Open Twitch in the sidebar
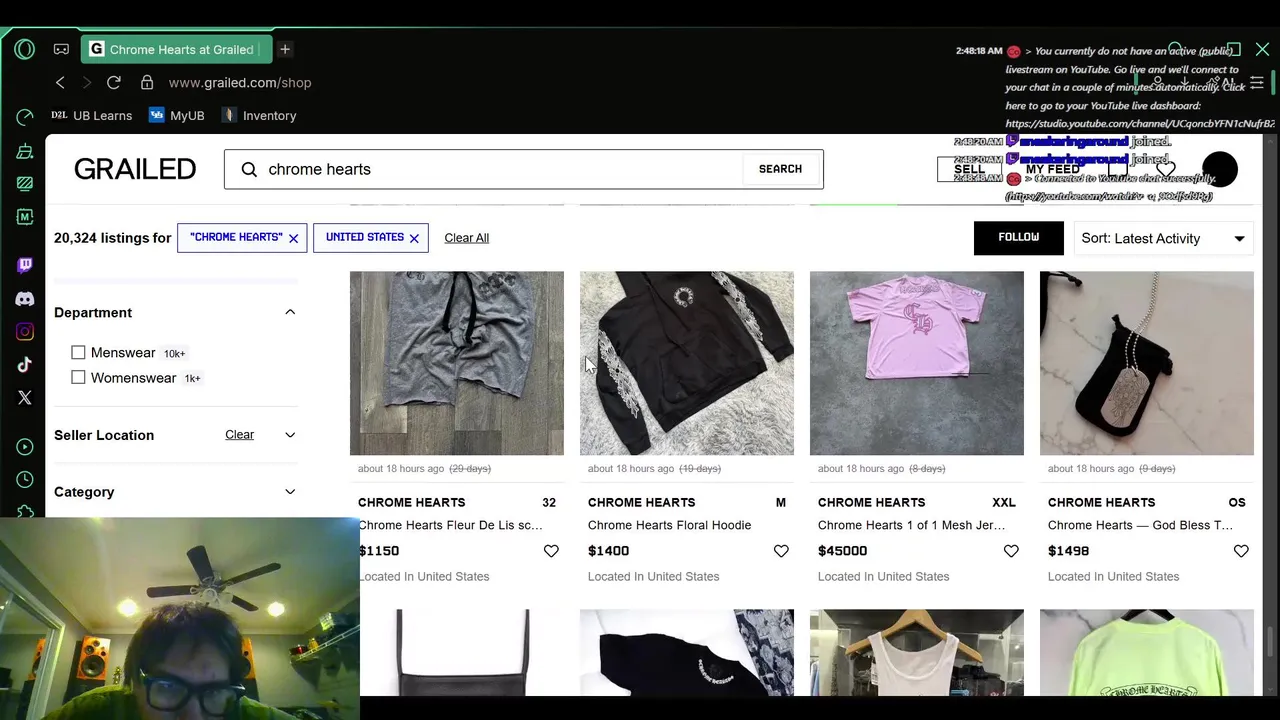Image resolution: width=1280 pixels, height=720 pixels. (x=25, y=265)
